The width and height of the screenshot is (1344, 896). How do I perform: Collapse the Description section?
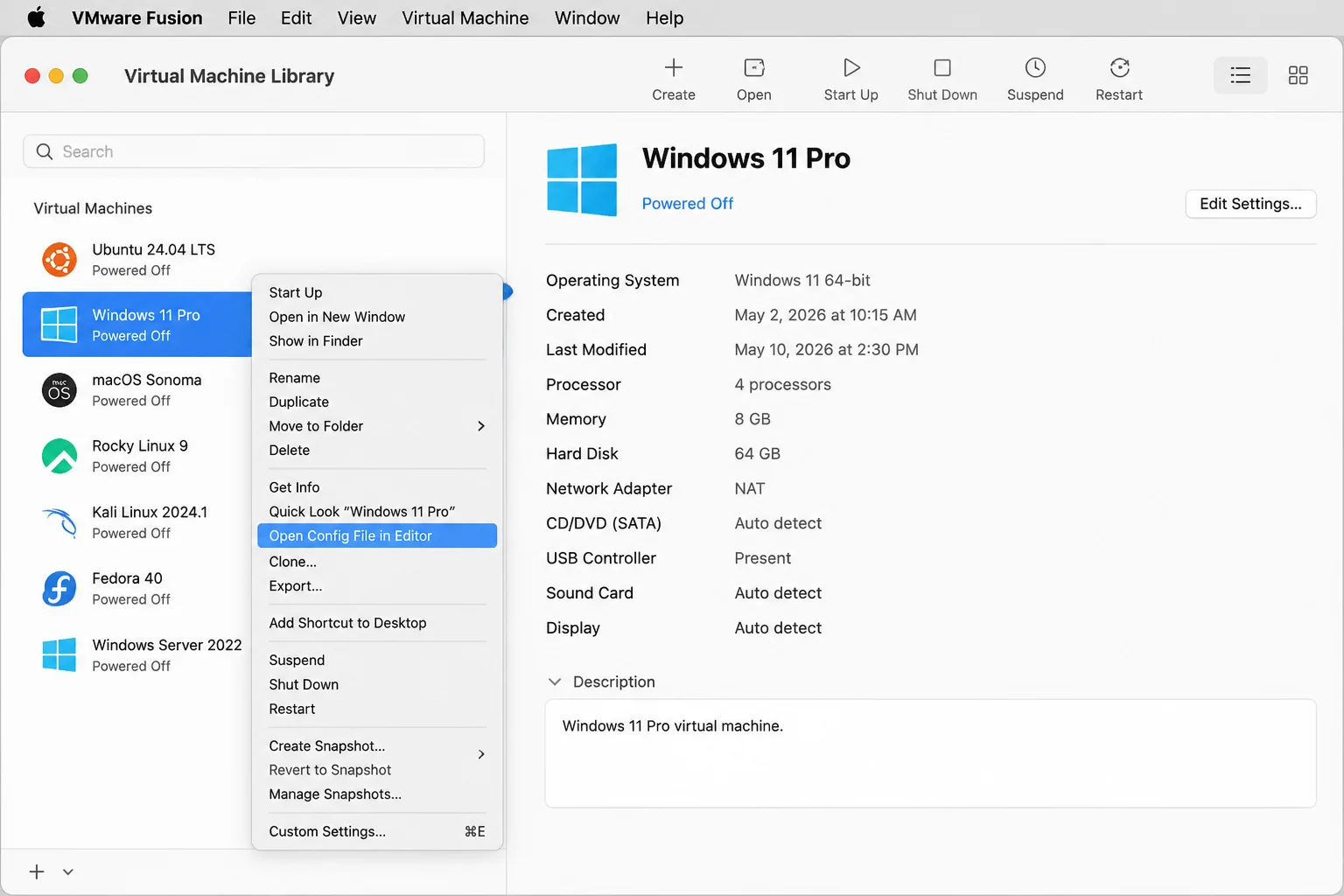pyautogui.click(x=555, y=682)
